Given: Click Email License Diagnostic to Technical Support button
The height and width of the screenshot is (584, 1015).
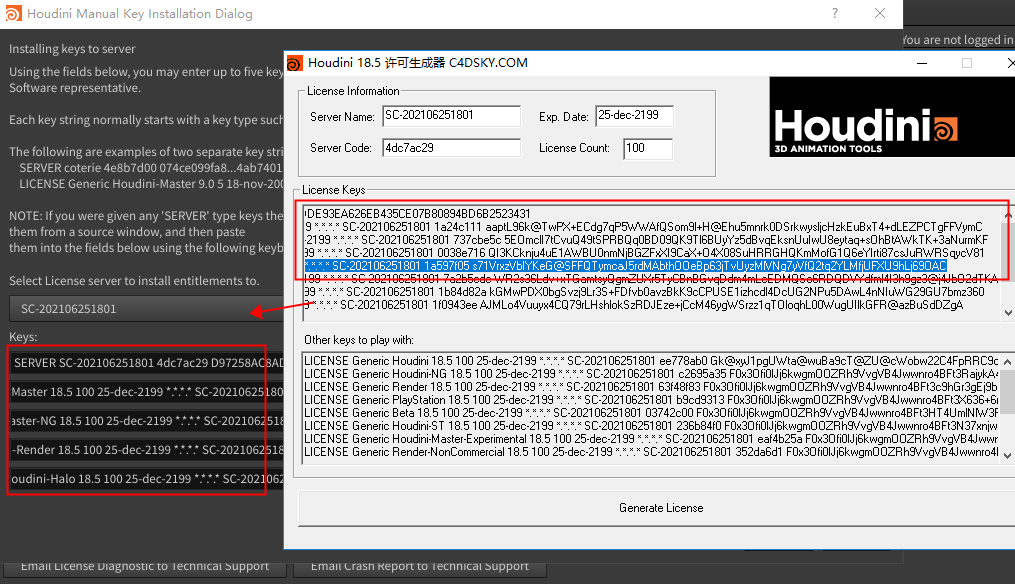Looking at the screenshot, I should [x=145, y=567].
